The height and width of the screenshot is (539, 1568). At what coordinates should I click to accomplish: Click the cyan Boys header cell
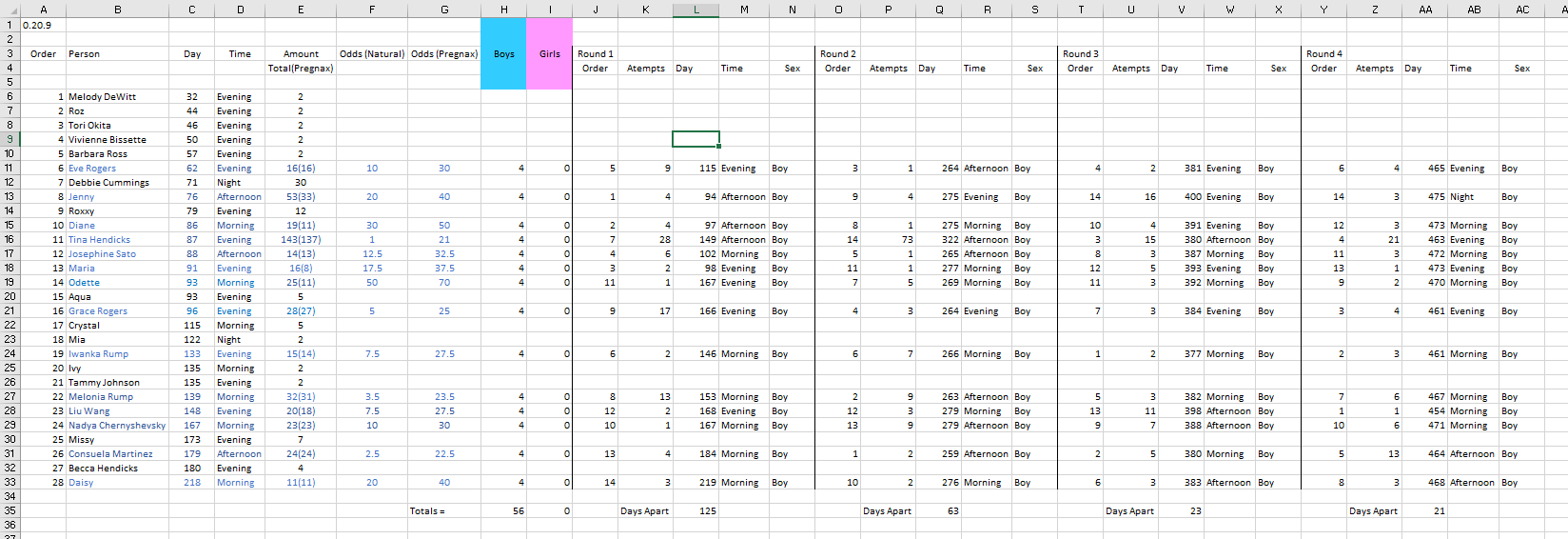(x=503, y=54)
